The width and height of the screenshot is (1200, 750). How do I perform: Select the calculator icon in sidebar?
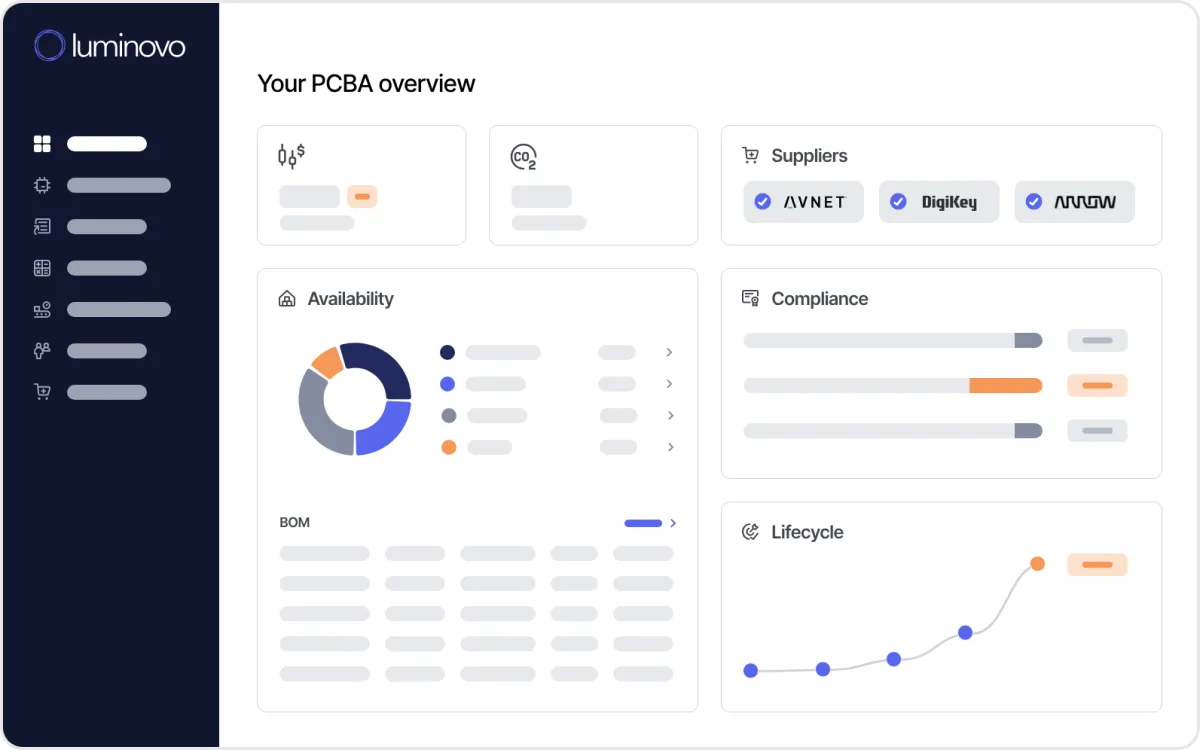42,268
